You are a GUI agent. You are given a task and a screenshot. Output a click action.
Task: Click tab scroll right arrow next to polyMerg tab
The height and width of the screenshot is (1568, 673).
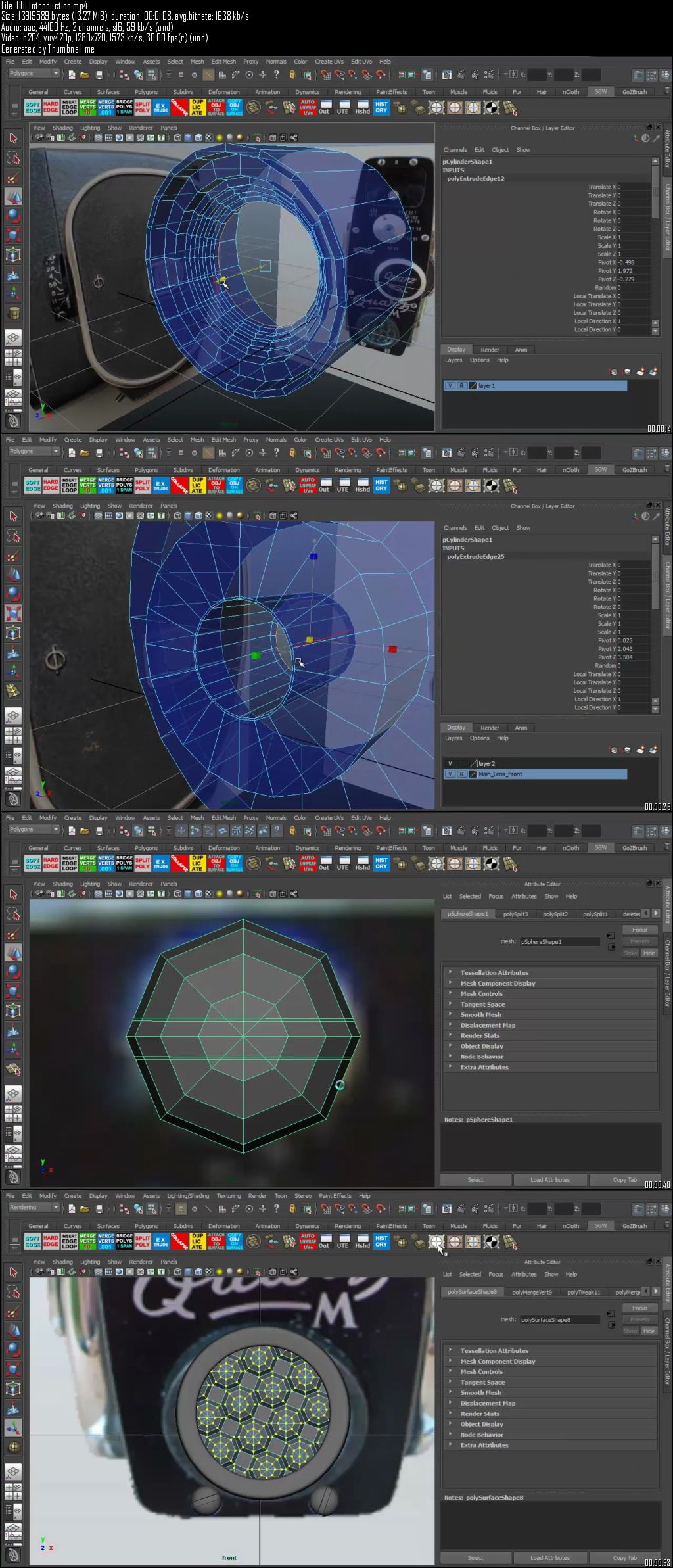coord(655,1291)
